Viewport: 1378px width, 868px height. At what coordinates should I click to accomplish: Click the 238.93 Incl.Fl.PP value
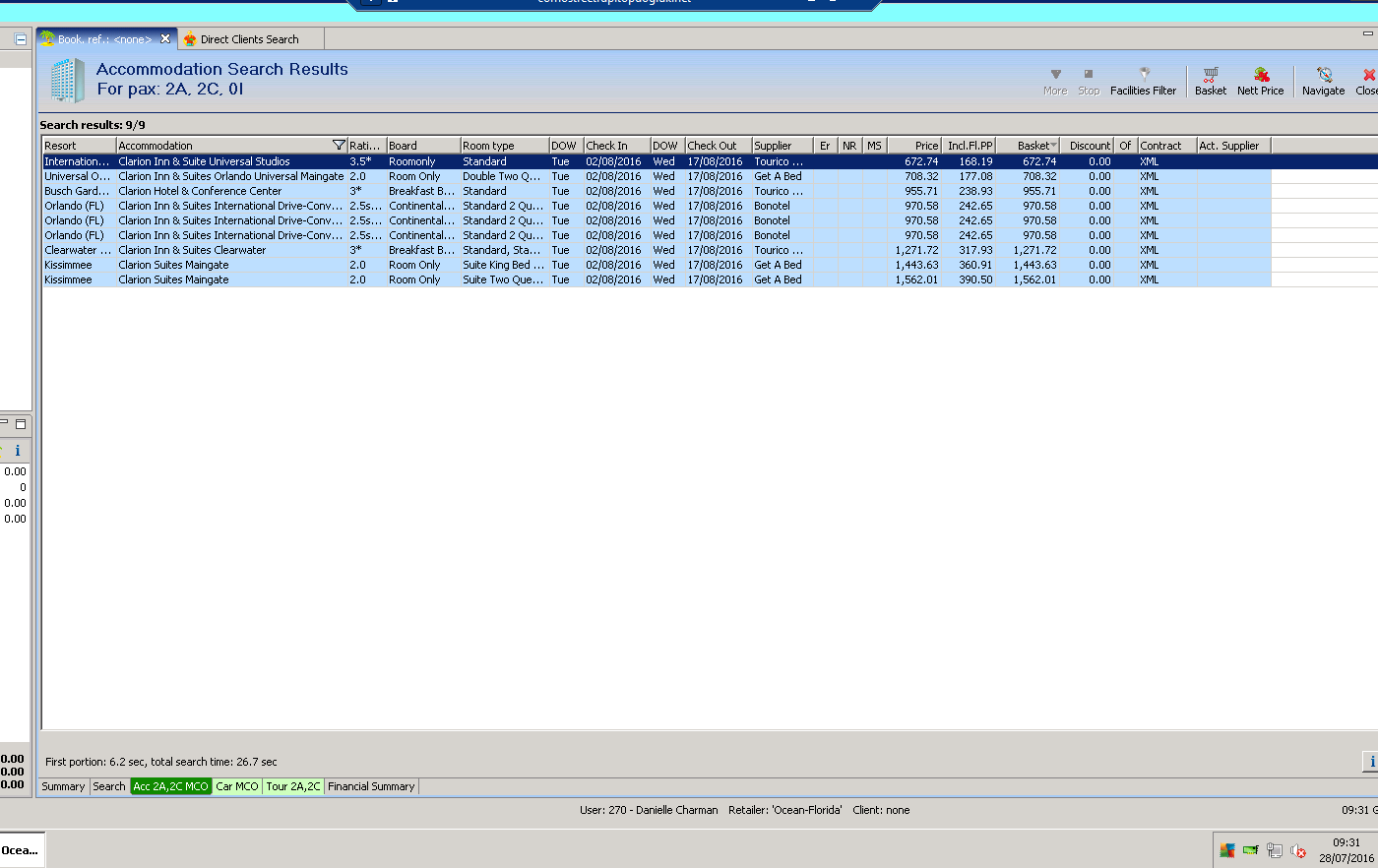click(975, 191)
